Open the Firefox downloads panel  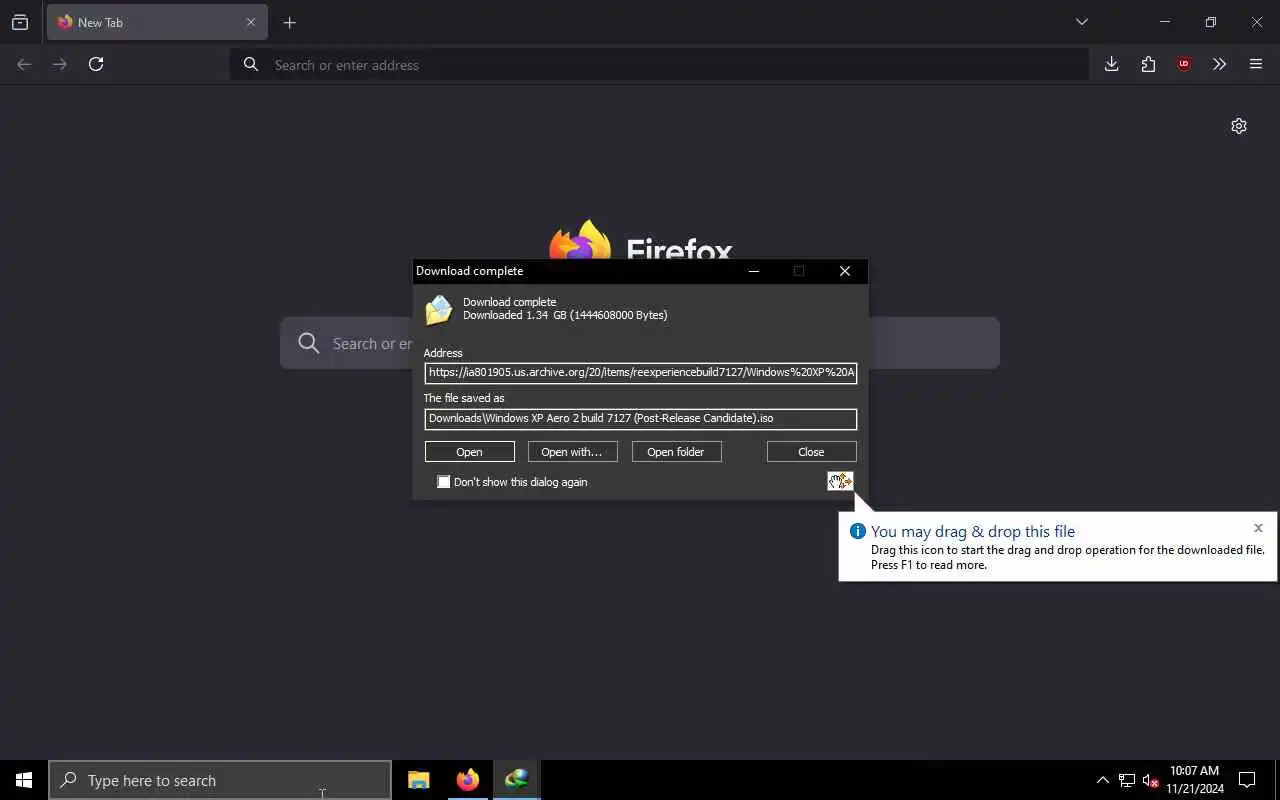coord(1112,64)
